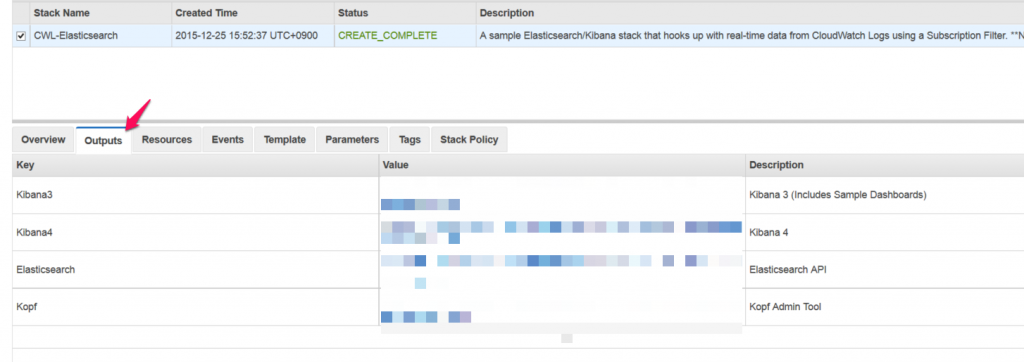
Task: Sort stacks by Stack Name column
Action: pos(61,13)
